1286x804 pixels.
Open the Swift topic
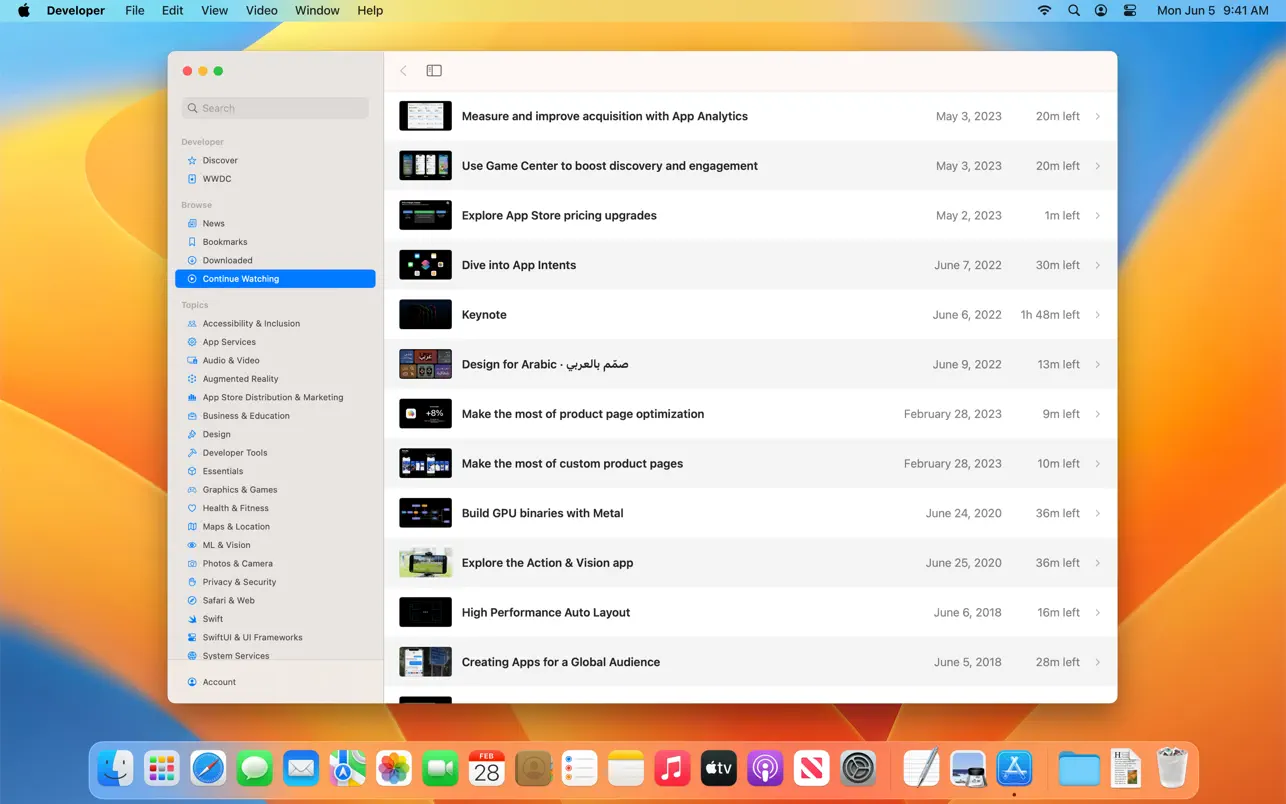(x=212, y=619)
